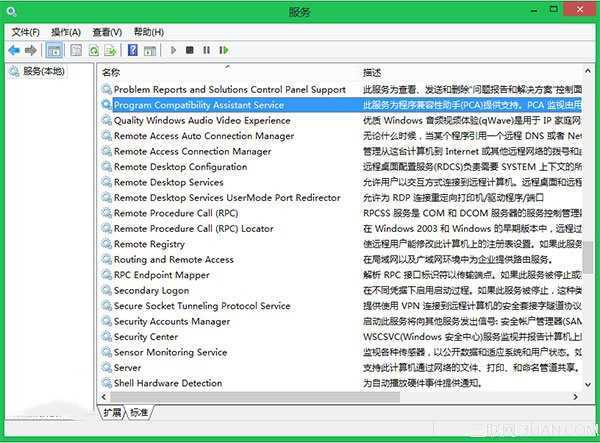This screenshot has width=600, height=443.
Task: Click gear icon beside Shell Hardware Detection
Action: (106, 383)
